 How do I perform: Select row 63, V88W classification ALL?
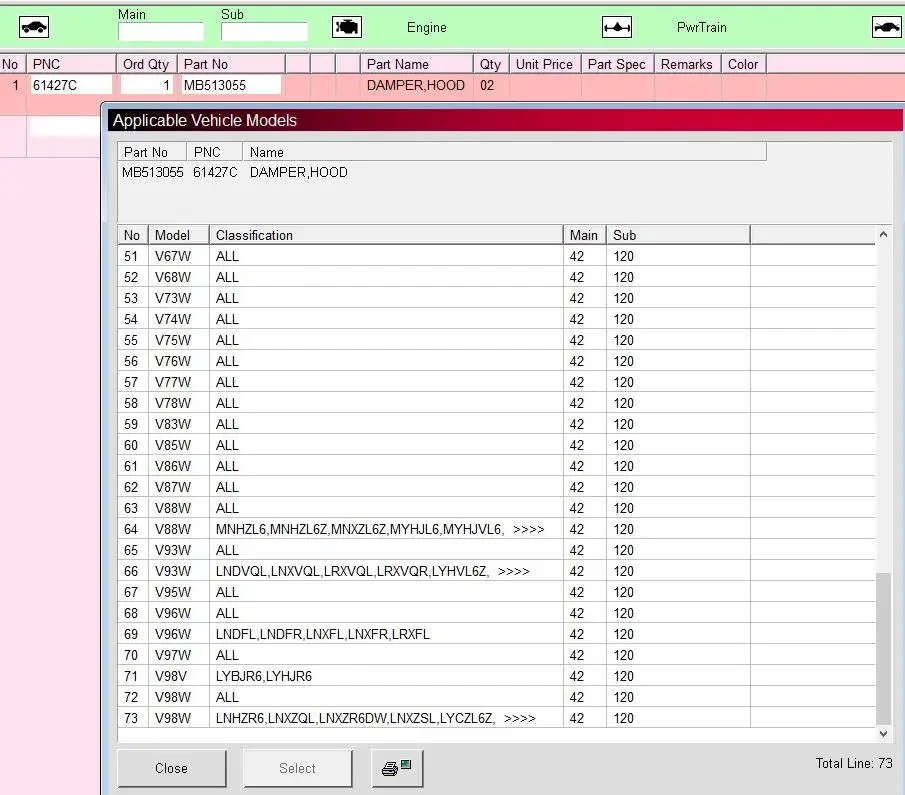[x=496, y=508]
